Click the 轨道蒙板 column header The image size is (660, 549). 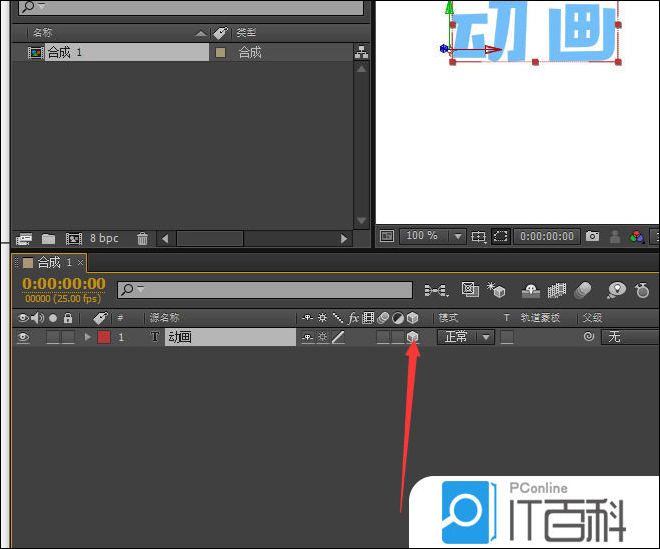pos(540,318)
